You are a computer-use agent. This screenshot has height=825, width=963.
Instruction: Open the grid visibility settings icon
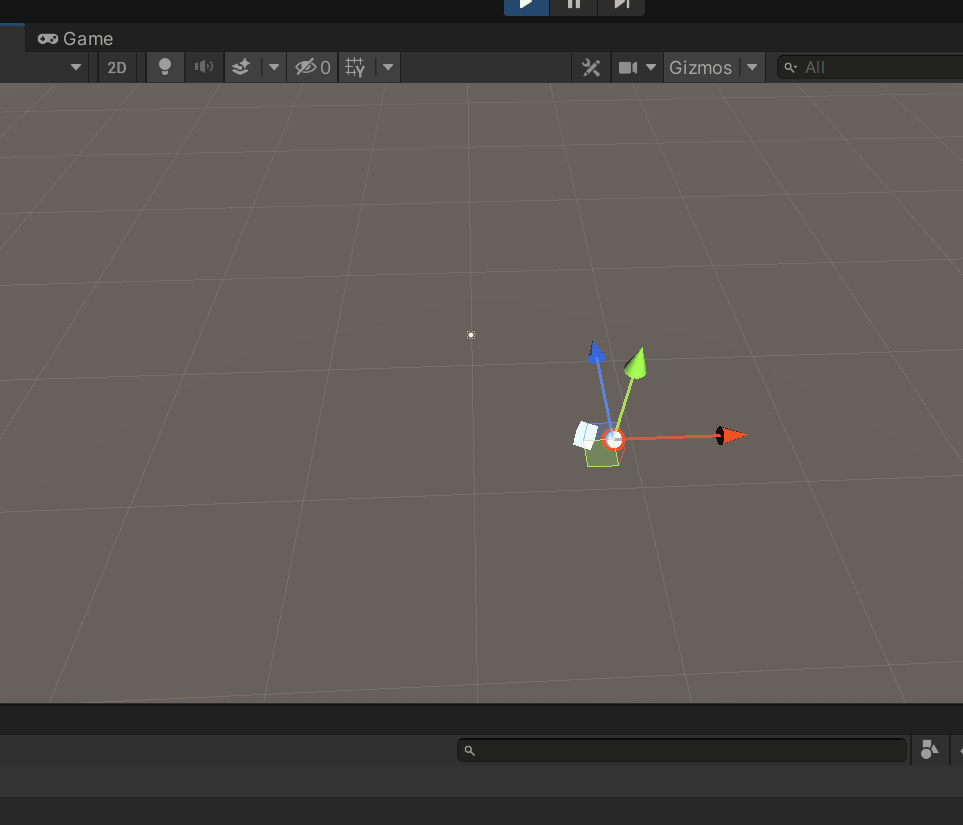click(355, 67)
